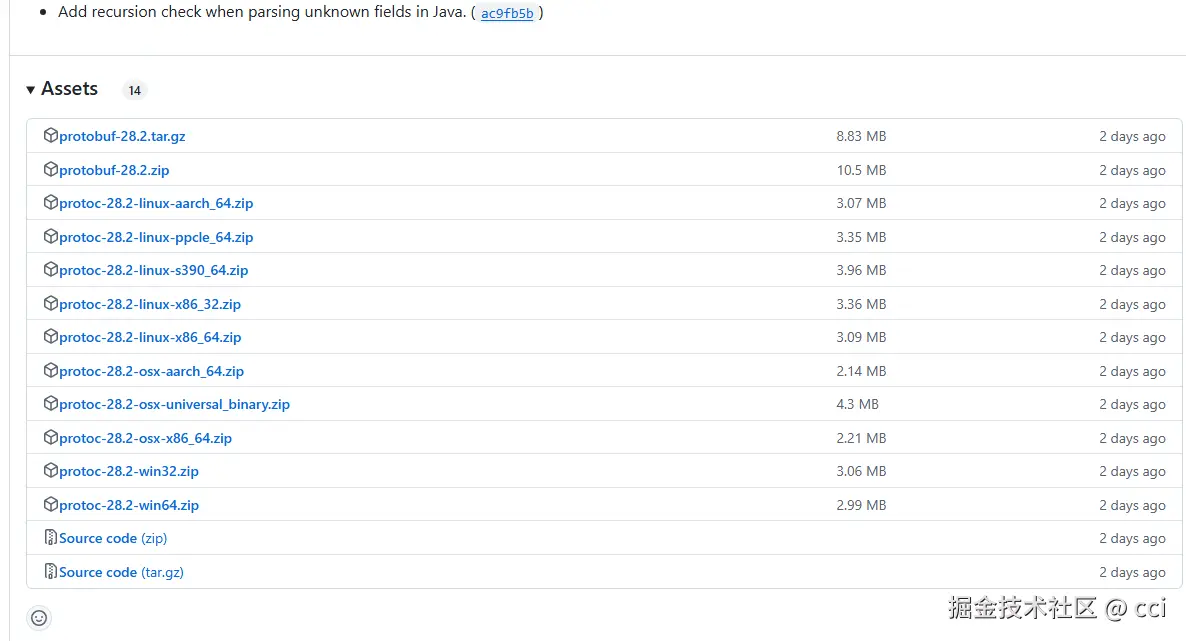Screen dimensions: 1186x641
Task: Open the emoji reaction smiley button
Action: click(x=39, y=618)
